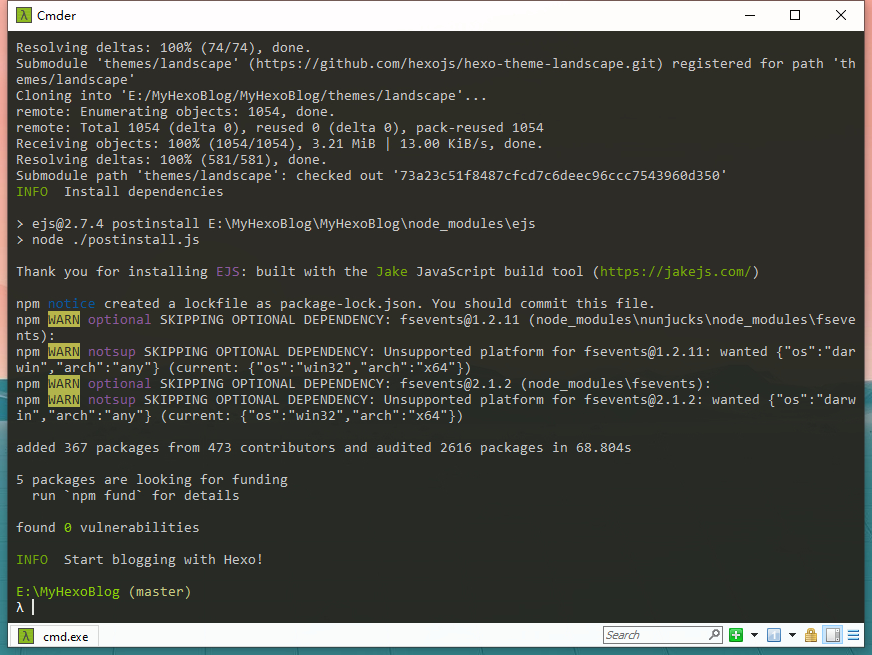Click 'ejs@2.7.4 postinstall' line
The image size is (872, 655).
click(x=276, y=224)
